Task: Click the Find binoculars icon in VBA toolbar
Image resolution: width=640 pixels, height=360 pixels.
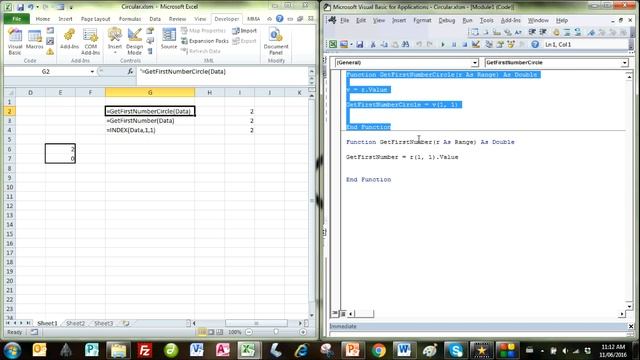Action: coord(405,44)
